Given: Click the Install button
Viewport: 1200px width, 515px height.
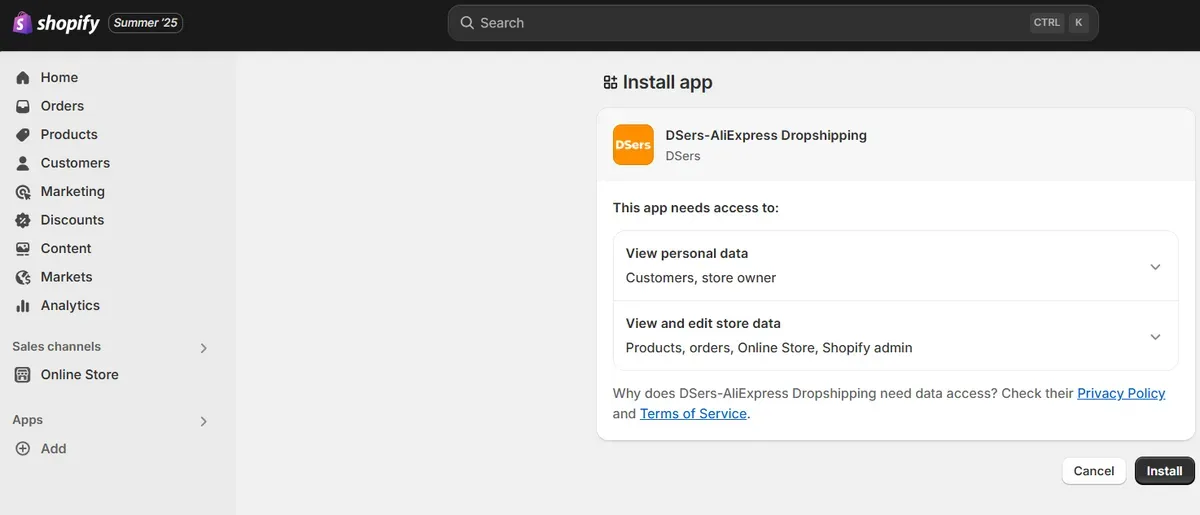Looking at the screenshot, I should (x=1164, y=471).
